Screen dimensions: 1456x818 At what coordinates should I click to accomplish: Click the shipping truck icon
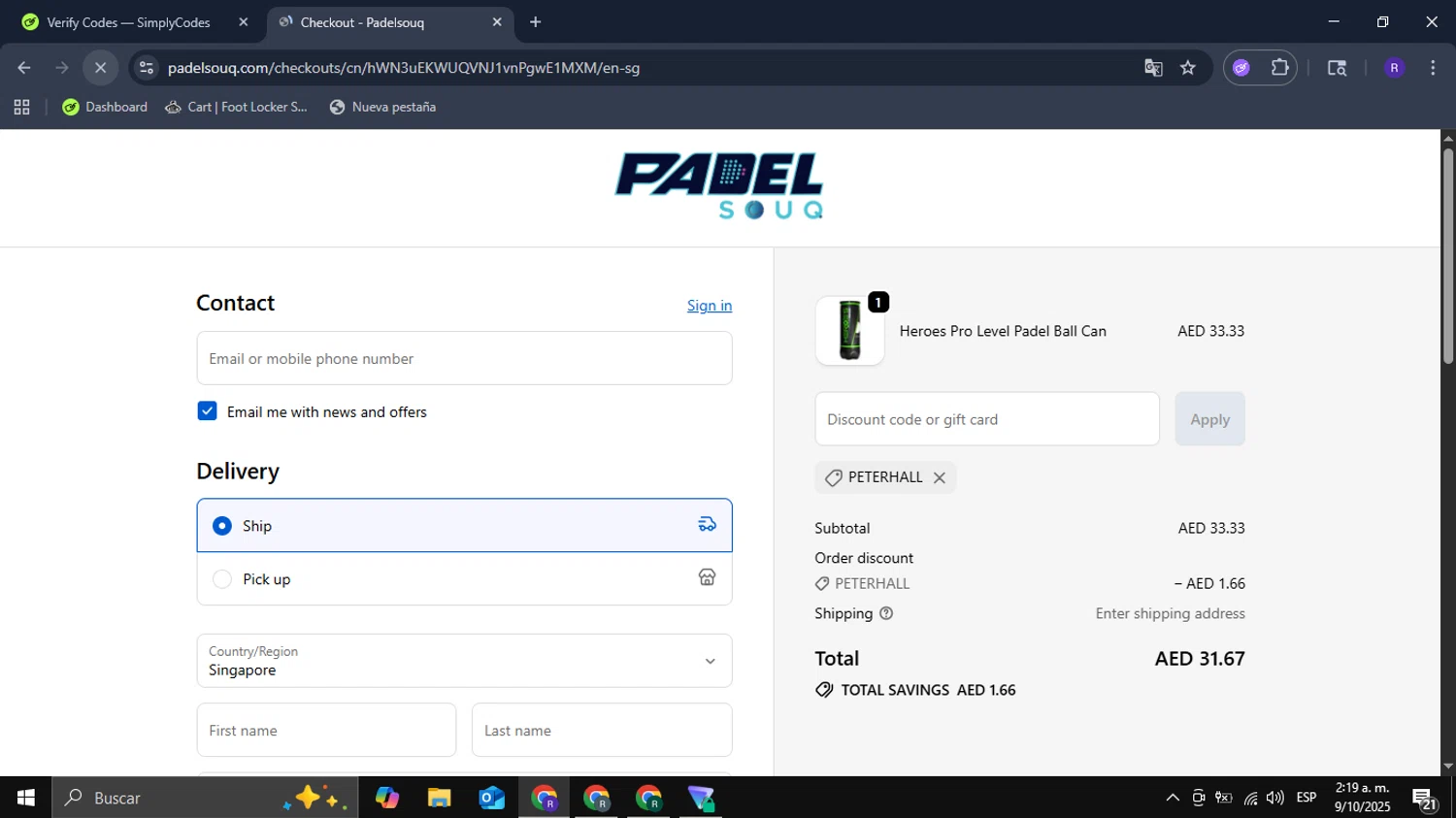[707, 525]
